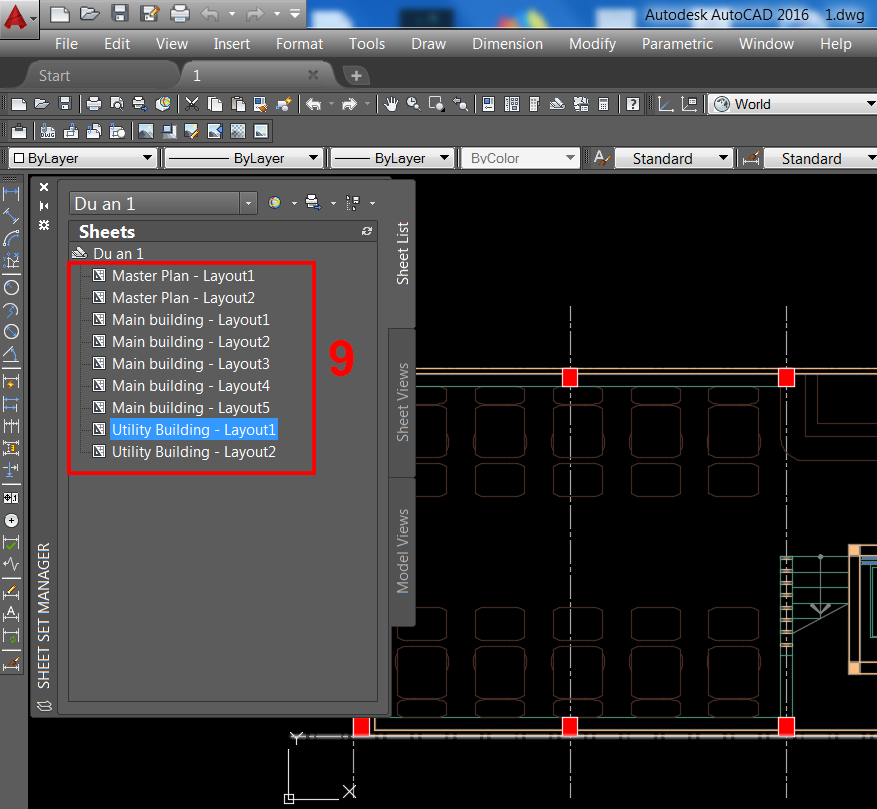Click the ByColor plot style control
The image size is (877, 809).
[x=520, y=157]
